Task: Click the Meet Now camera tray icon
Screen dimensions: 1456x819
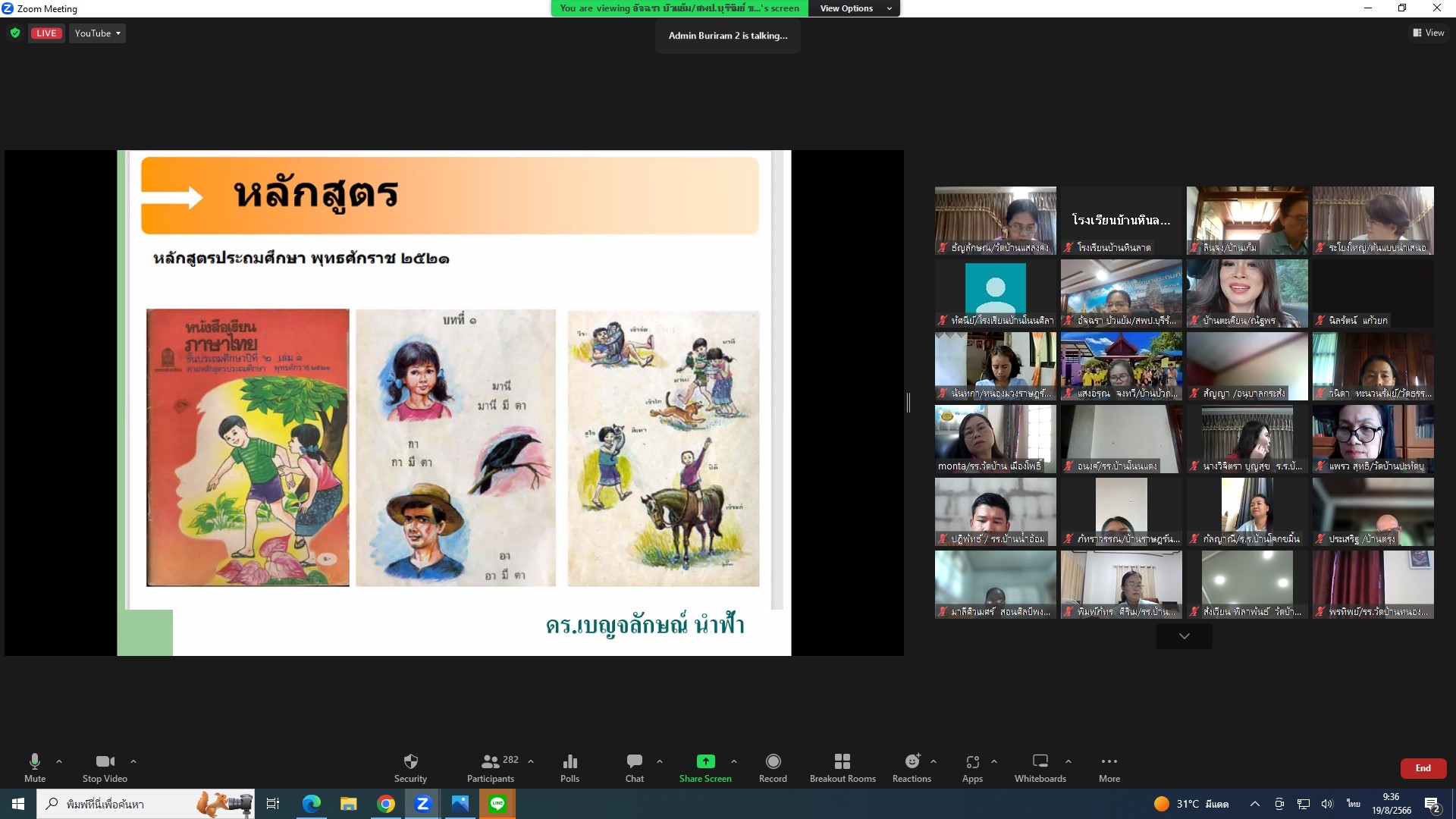Action: pos(1279,804)
